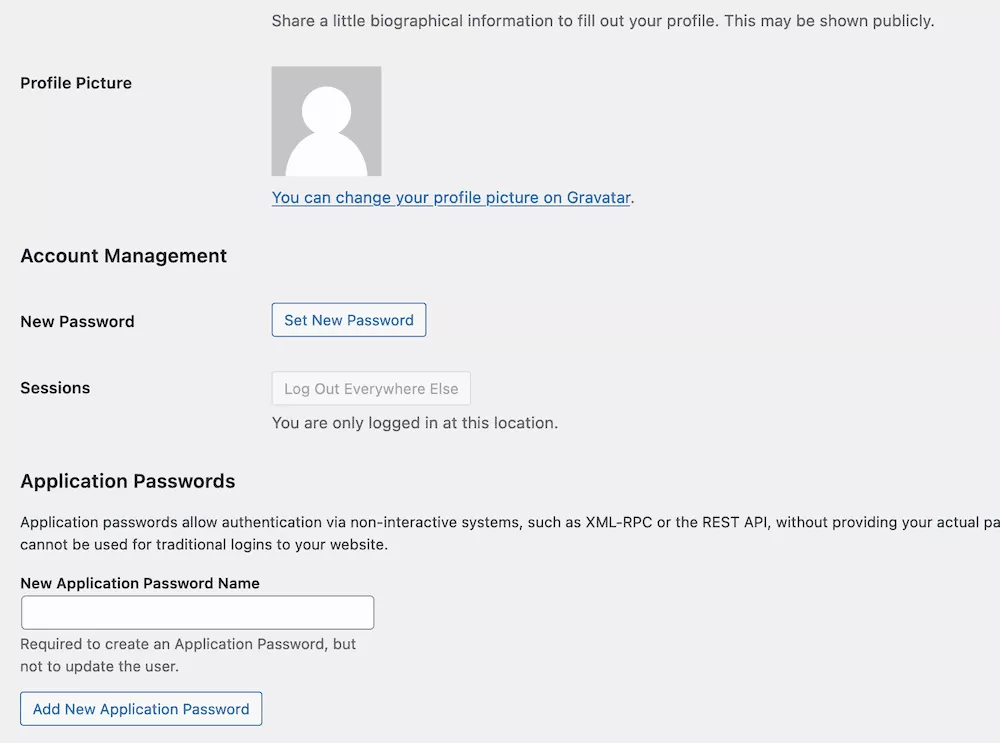Click the 'Required to create an Application Password' hint
This screenshot has width=1000, height=743.
[x=188, y=644]
